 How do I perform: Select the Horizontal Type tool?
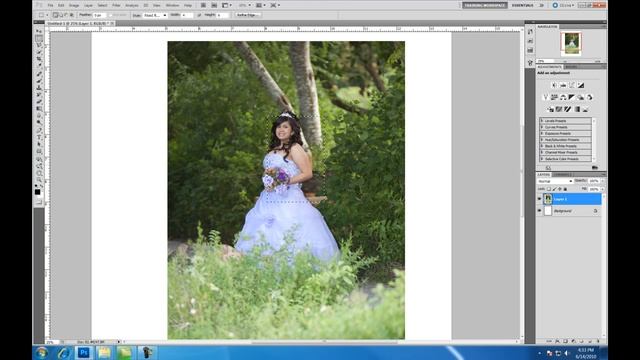click(39, 138)
